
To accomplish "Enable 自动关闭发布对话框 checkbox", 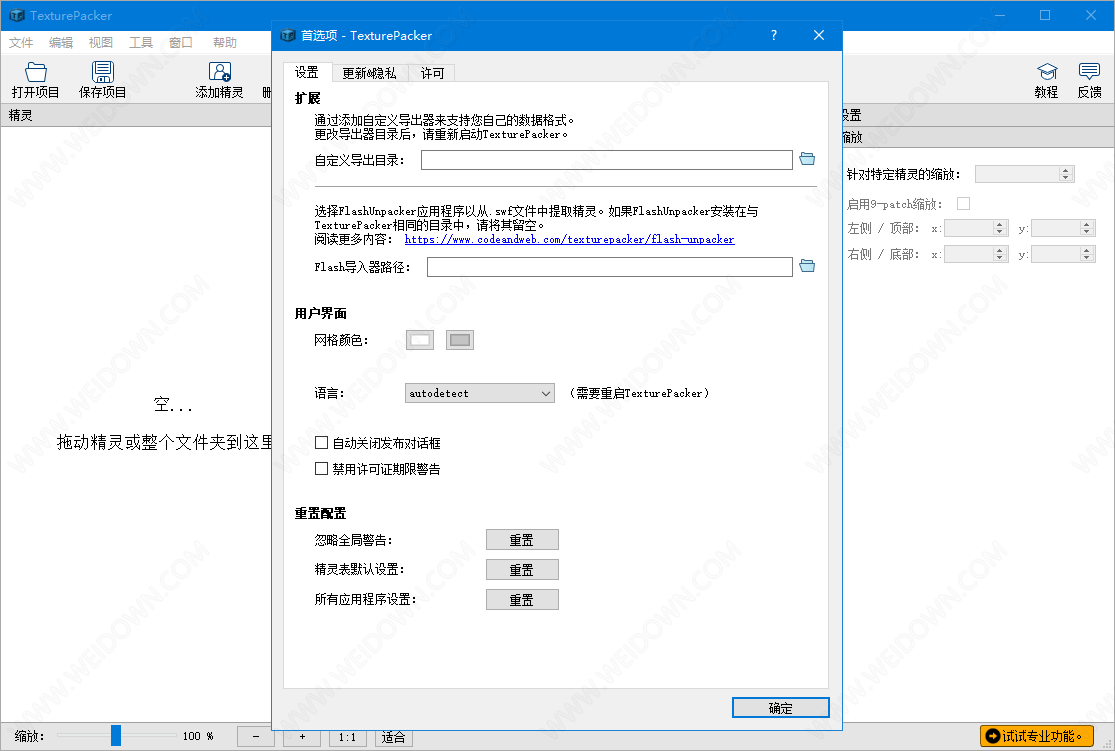I will point(321,443).
